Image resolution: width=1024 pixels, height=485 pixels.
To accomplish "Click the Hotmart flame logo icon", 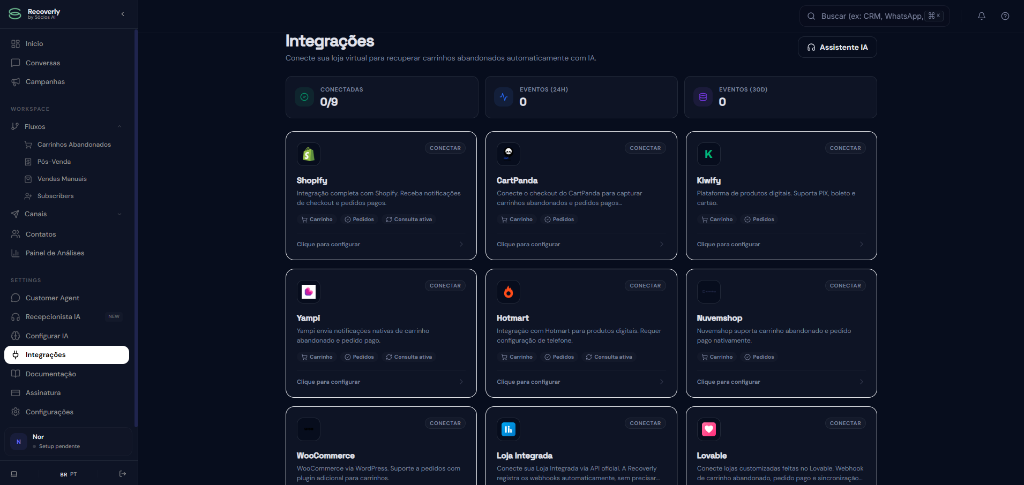I will point(509,291).
